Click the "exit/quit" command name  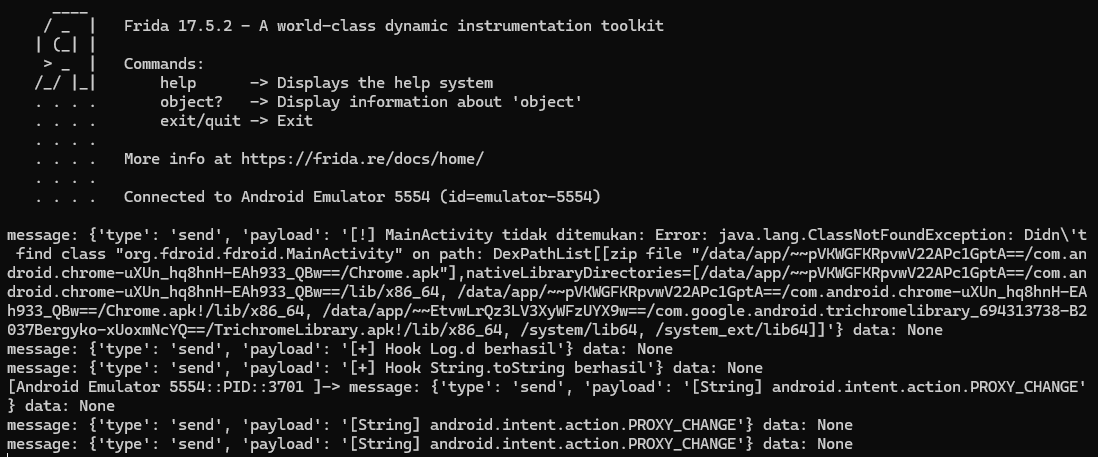click(200, 121)
